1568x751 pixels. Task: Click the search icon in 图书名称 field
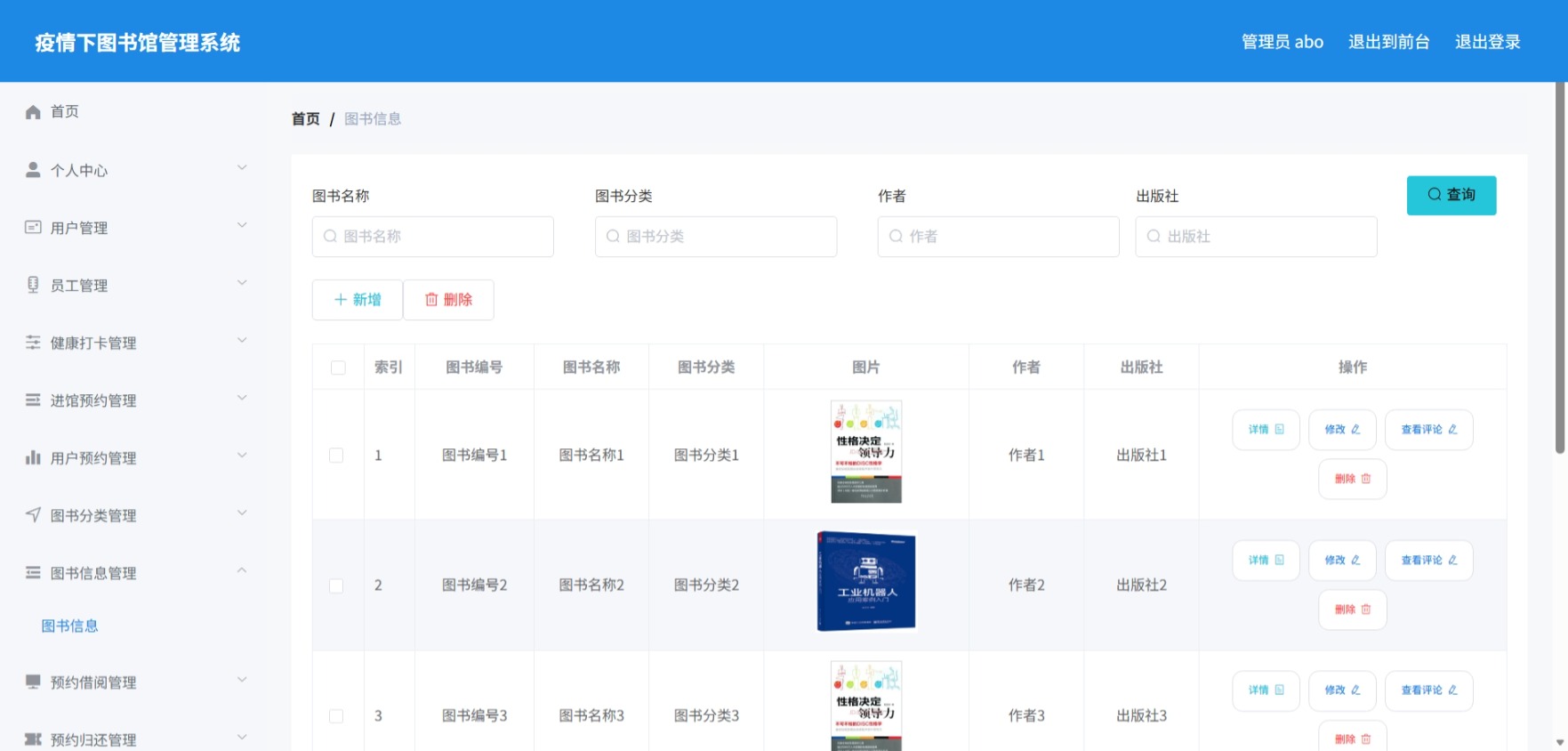tap(330, 237)
